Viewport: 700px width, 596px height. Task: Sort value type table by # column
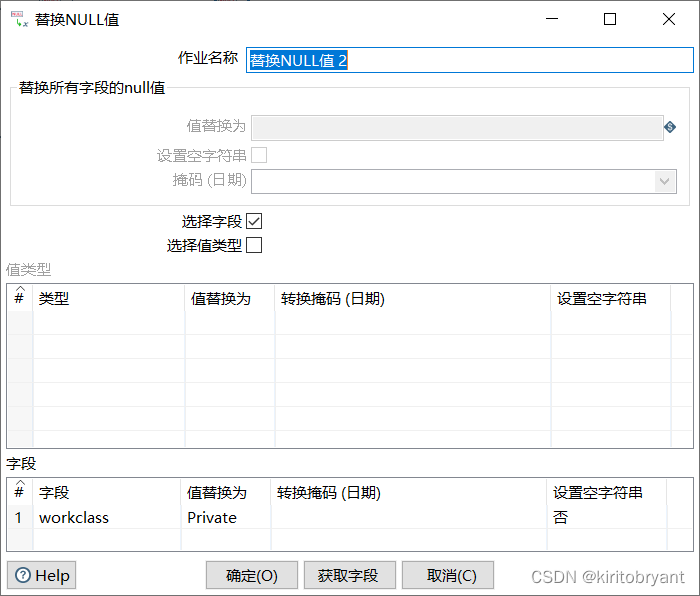(19, 298)
